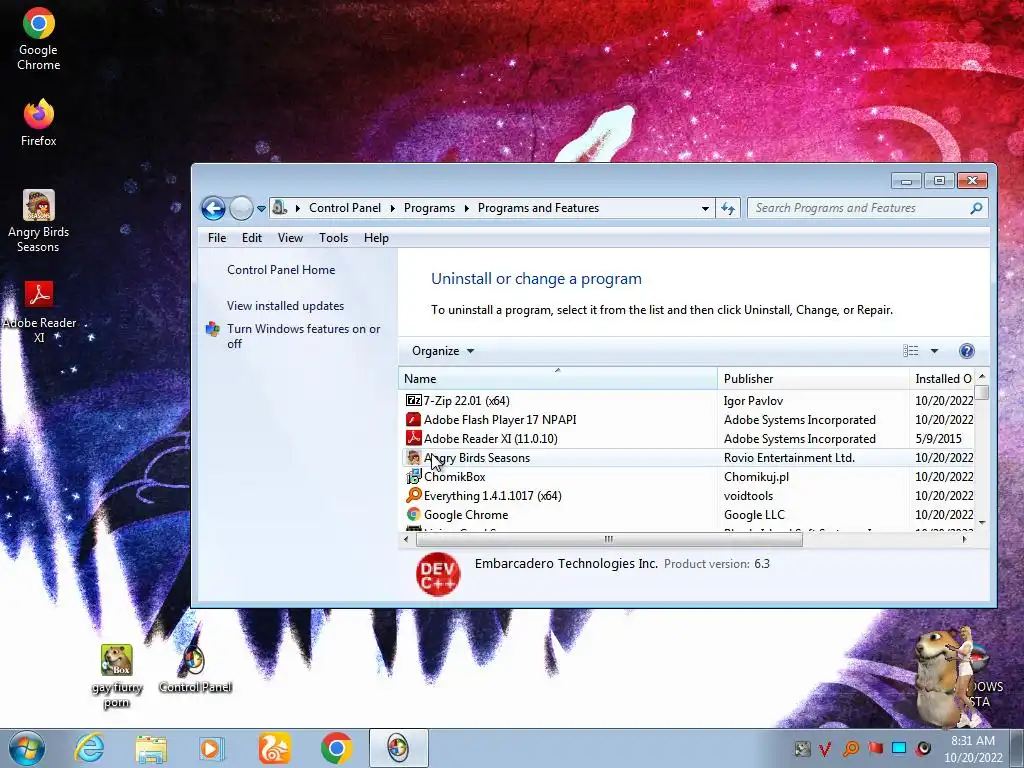Click voidtools publisher cell
1024x768 pixels.
click(x=748, y=496)
